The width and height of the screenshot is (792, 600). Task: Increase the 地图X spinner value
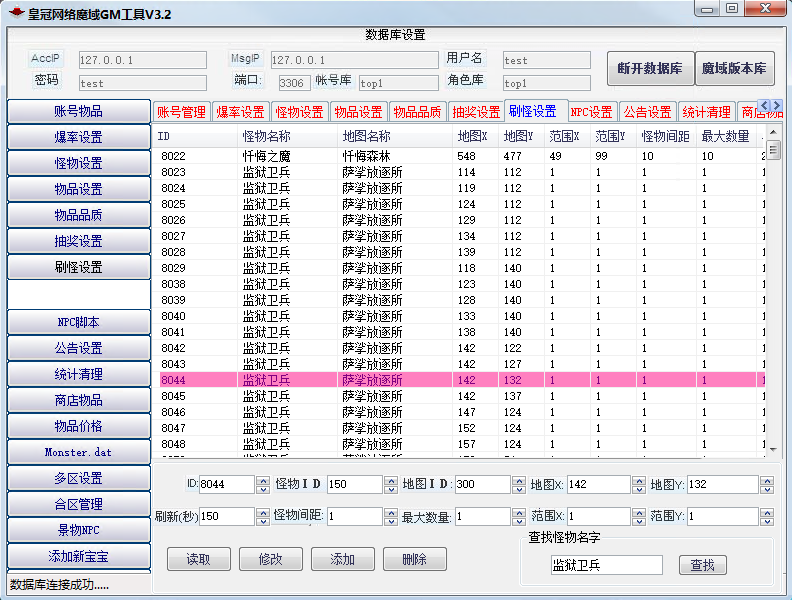(638, 480)
